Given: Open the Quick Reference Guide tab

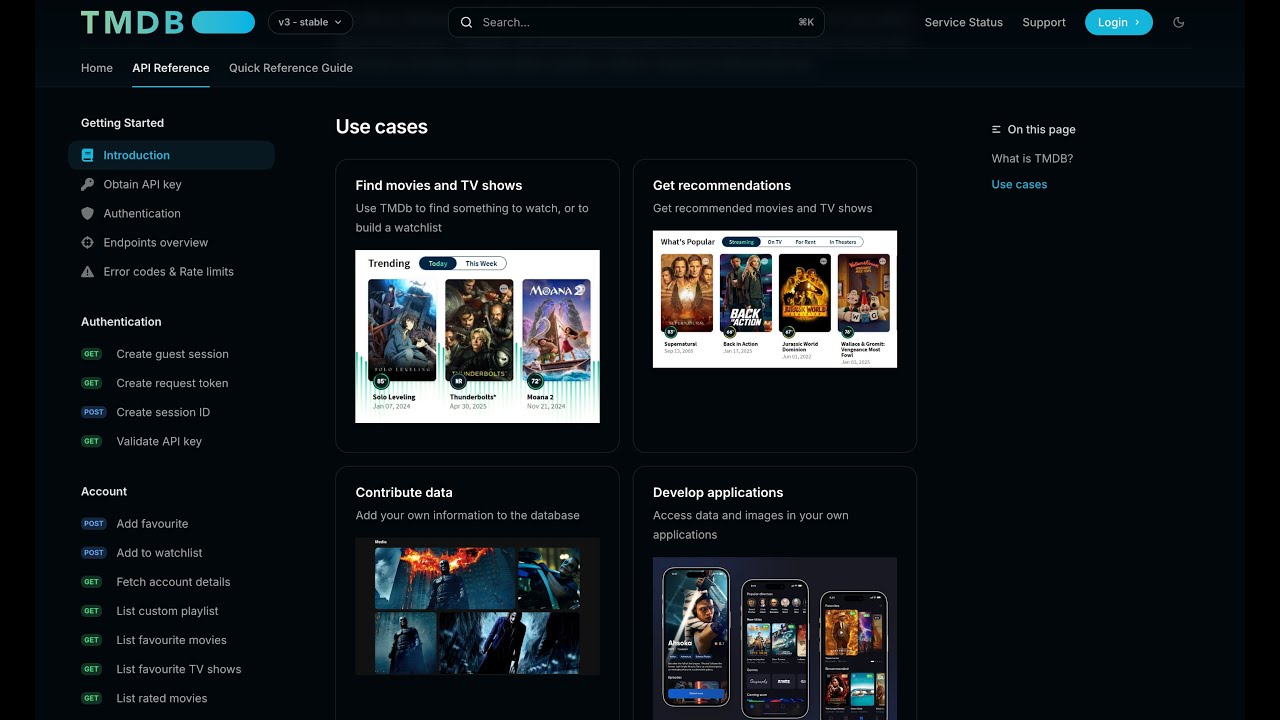Looking at the screenshot, I should tap(291, 68).
